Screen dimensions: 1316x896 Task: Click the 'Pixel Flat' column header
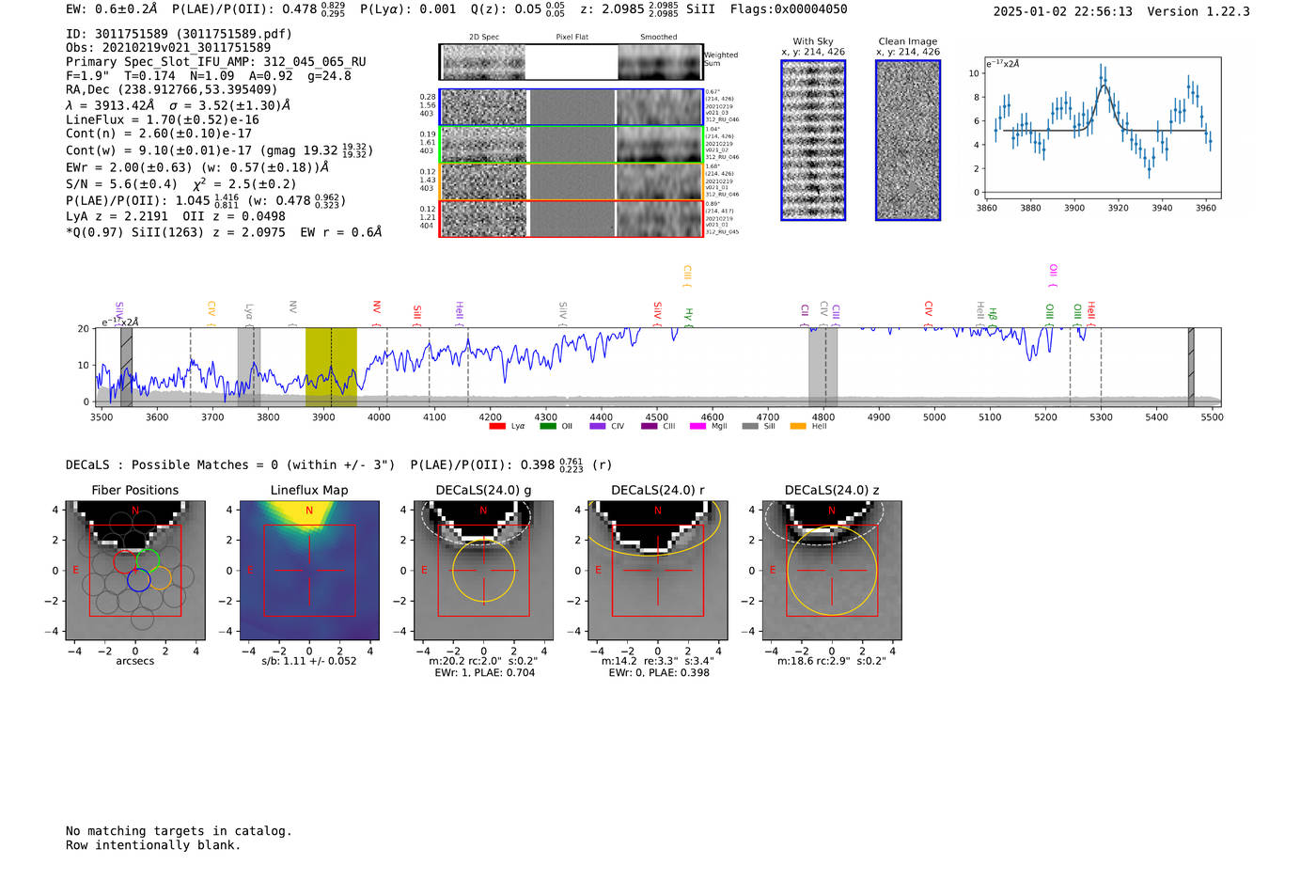tap(572, 38)
